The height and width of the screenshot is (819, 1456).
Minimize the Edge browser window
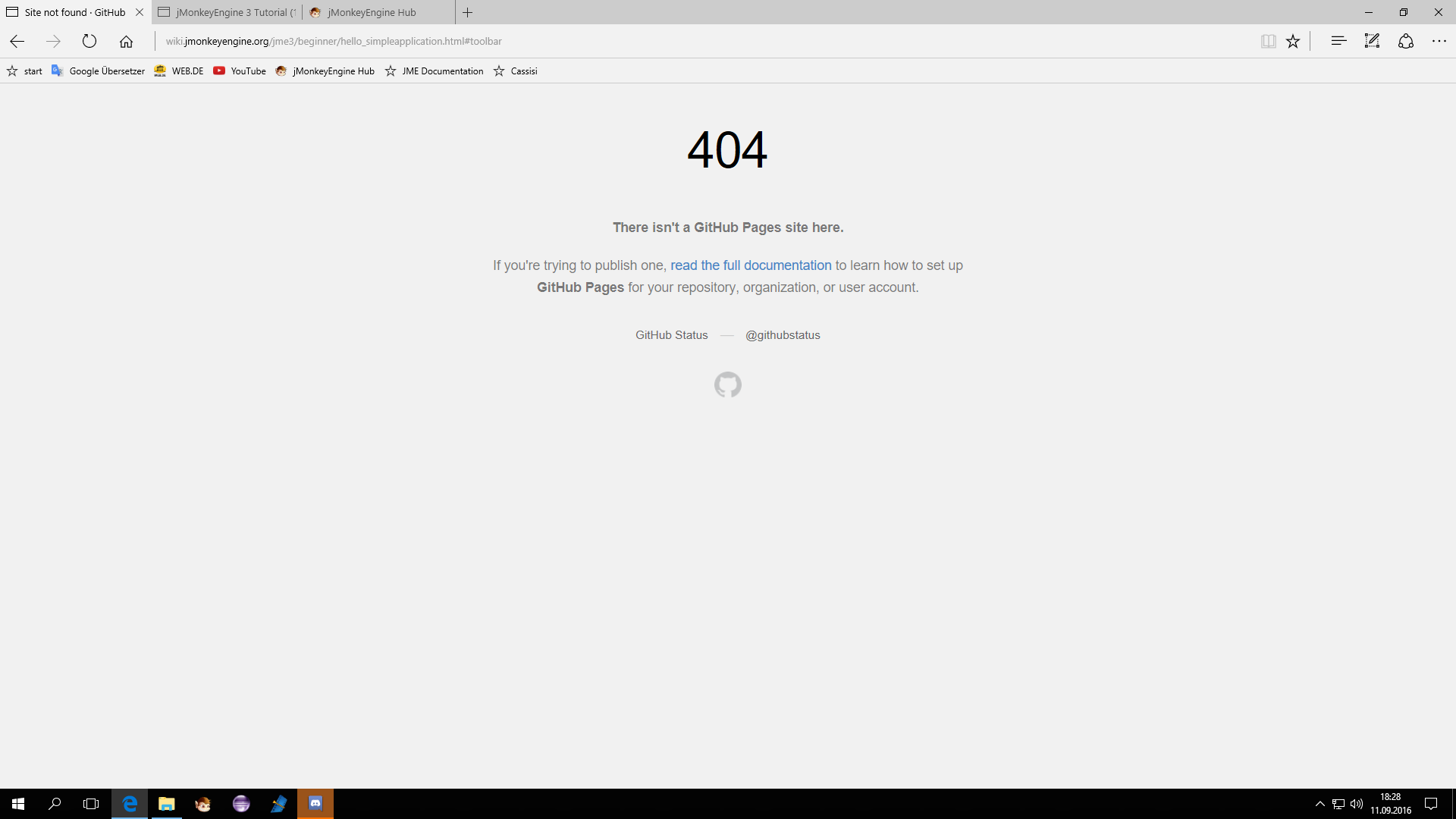click(1369, 12)
